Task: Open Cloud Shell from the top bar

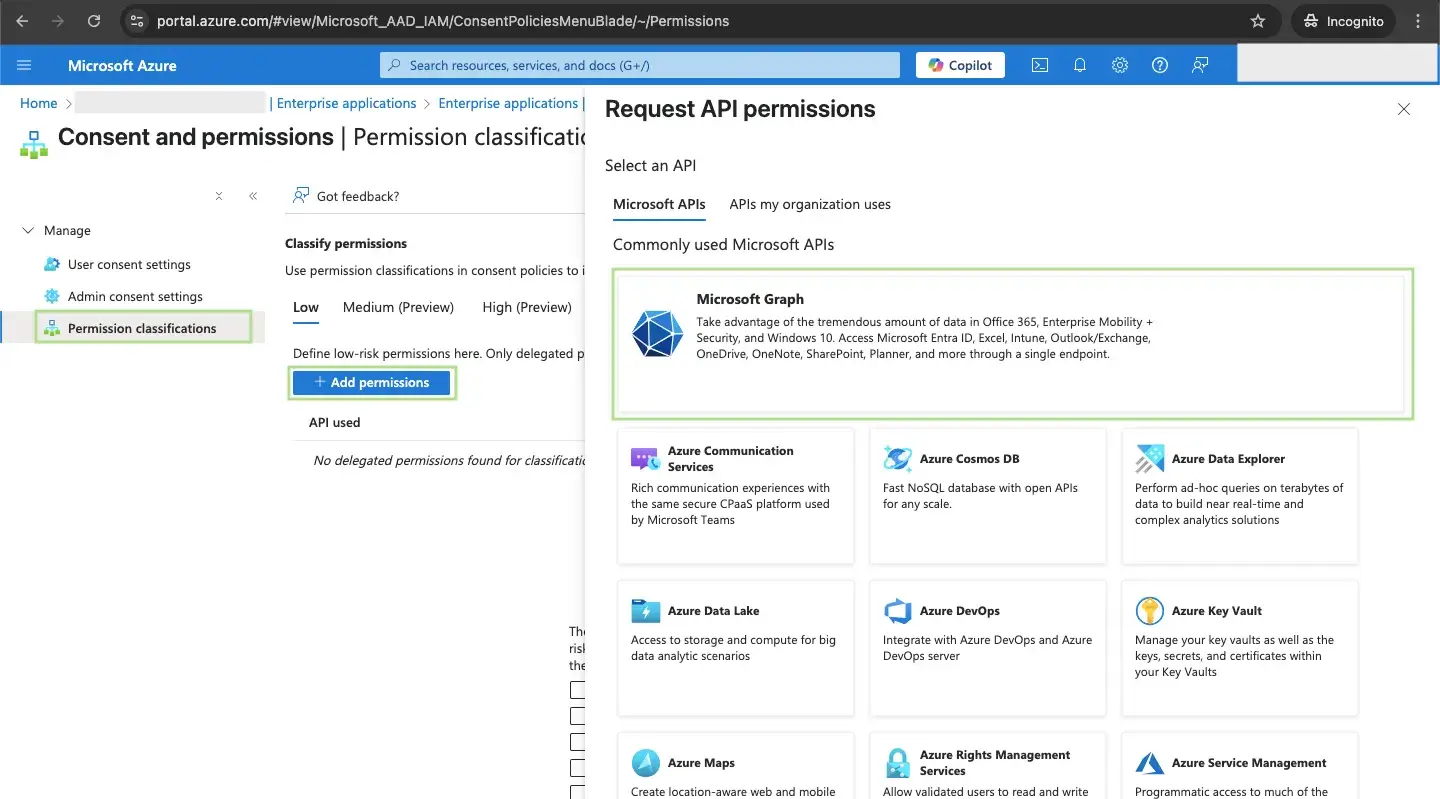Action: (1040, 65)
